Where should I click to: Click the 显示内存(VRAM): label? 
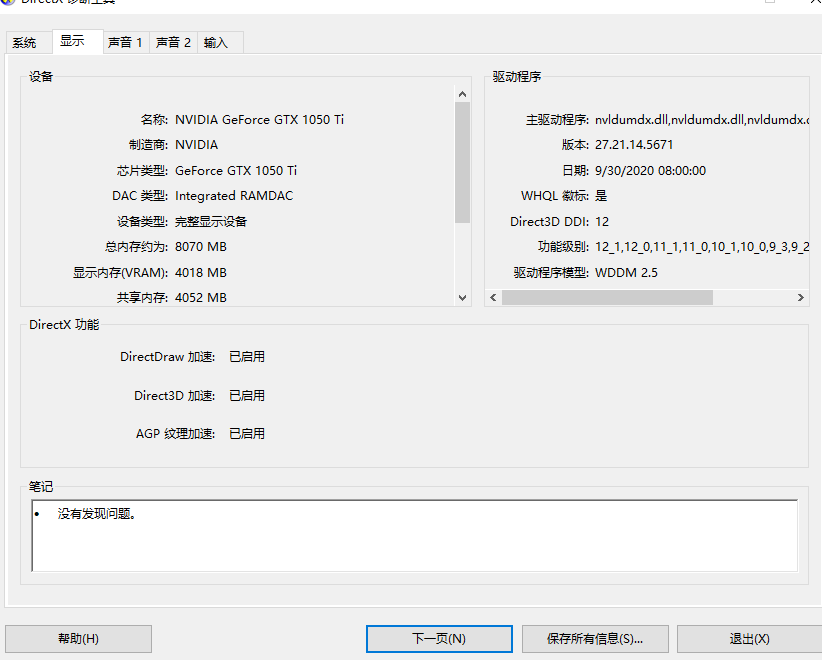(x=121, y=273)
